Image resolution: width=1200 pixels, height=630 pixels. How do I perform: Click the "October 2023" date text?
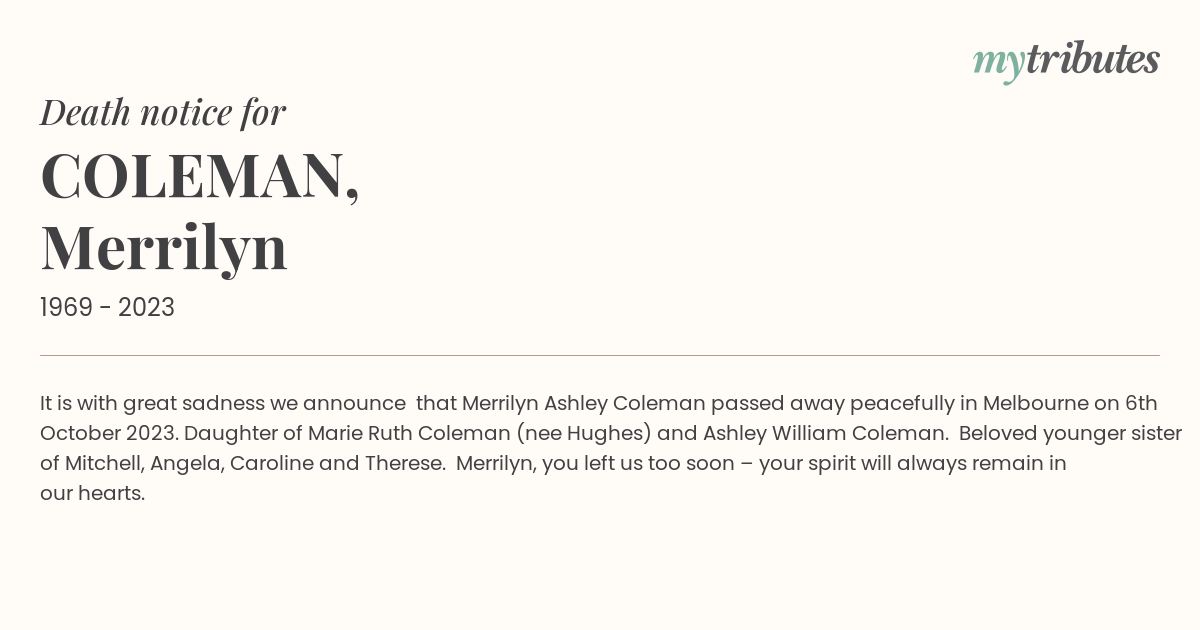point(109,434)
